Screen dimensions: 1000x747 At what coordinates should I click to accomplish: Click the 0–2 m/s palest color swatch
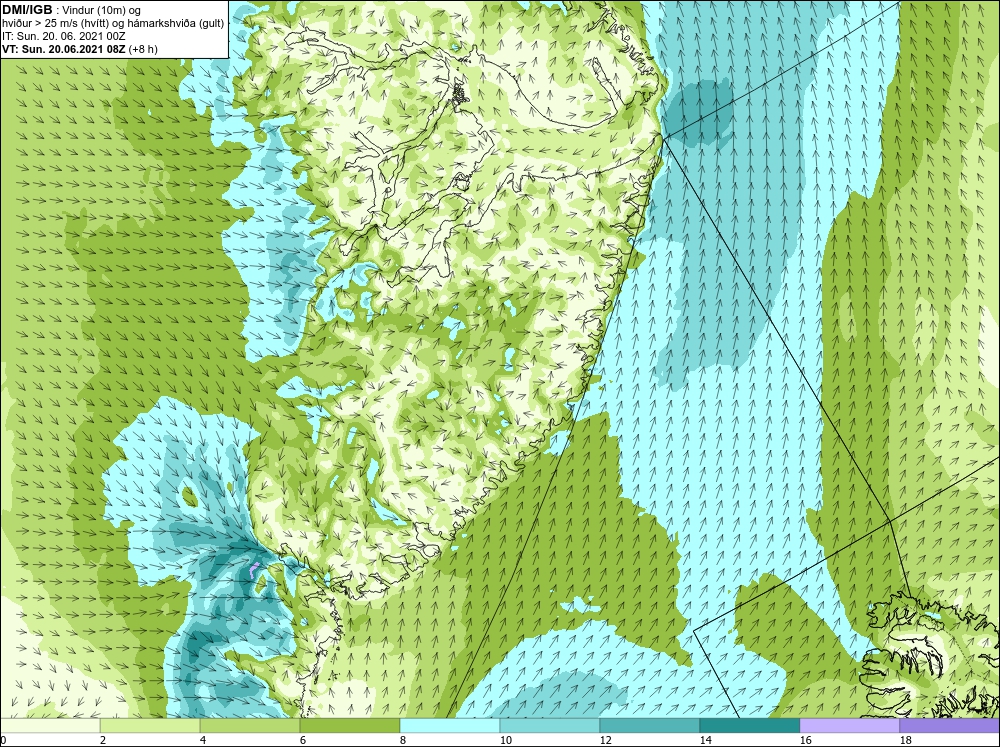(x=50, y=726)
